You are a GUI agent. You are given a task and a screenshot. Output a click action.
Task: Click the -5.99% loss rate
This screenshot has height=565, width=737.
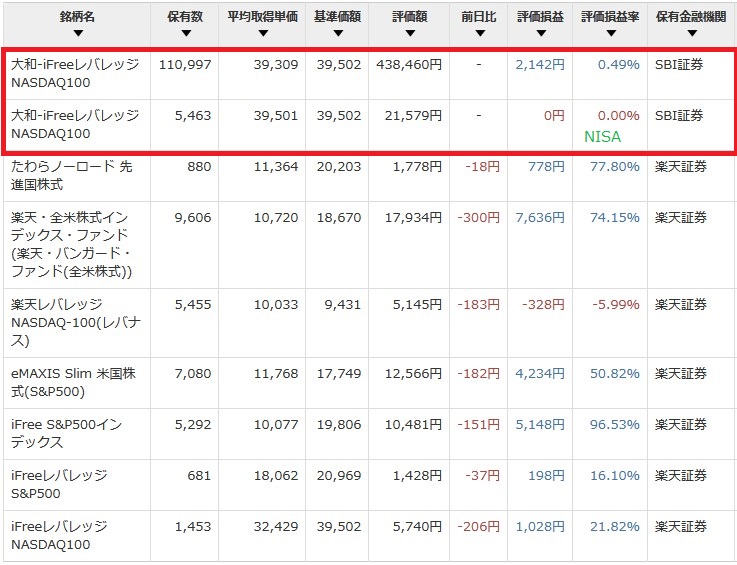[x=616, y=305]
